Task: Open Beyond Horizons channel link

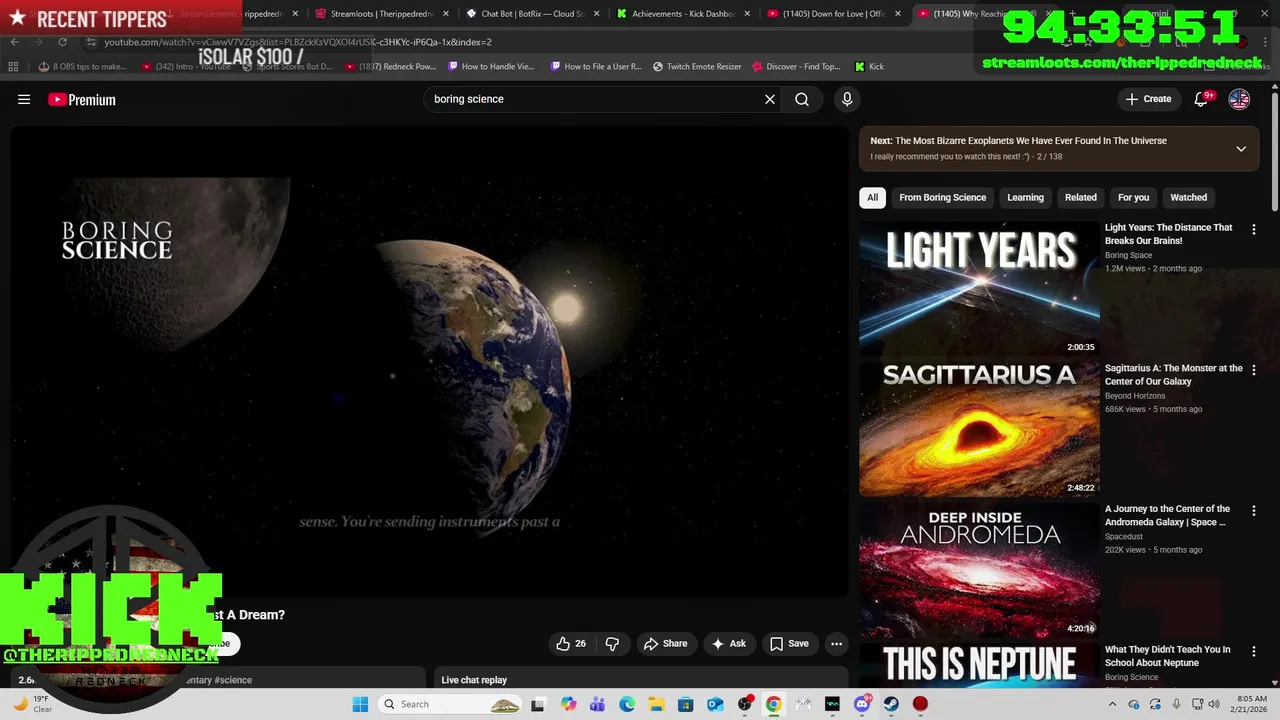Action: [1135, 396]
